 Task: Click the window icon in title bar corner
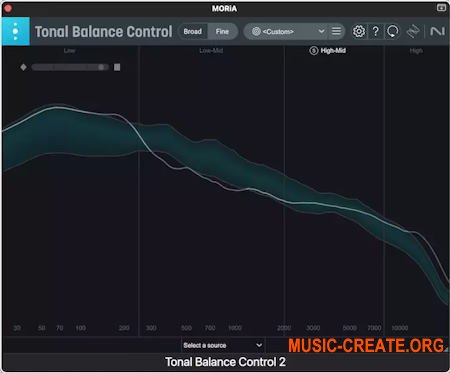441,8
